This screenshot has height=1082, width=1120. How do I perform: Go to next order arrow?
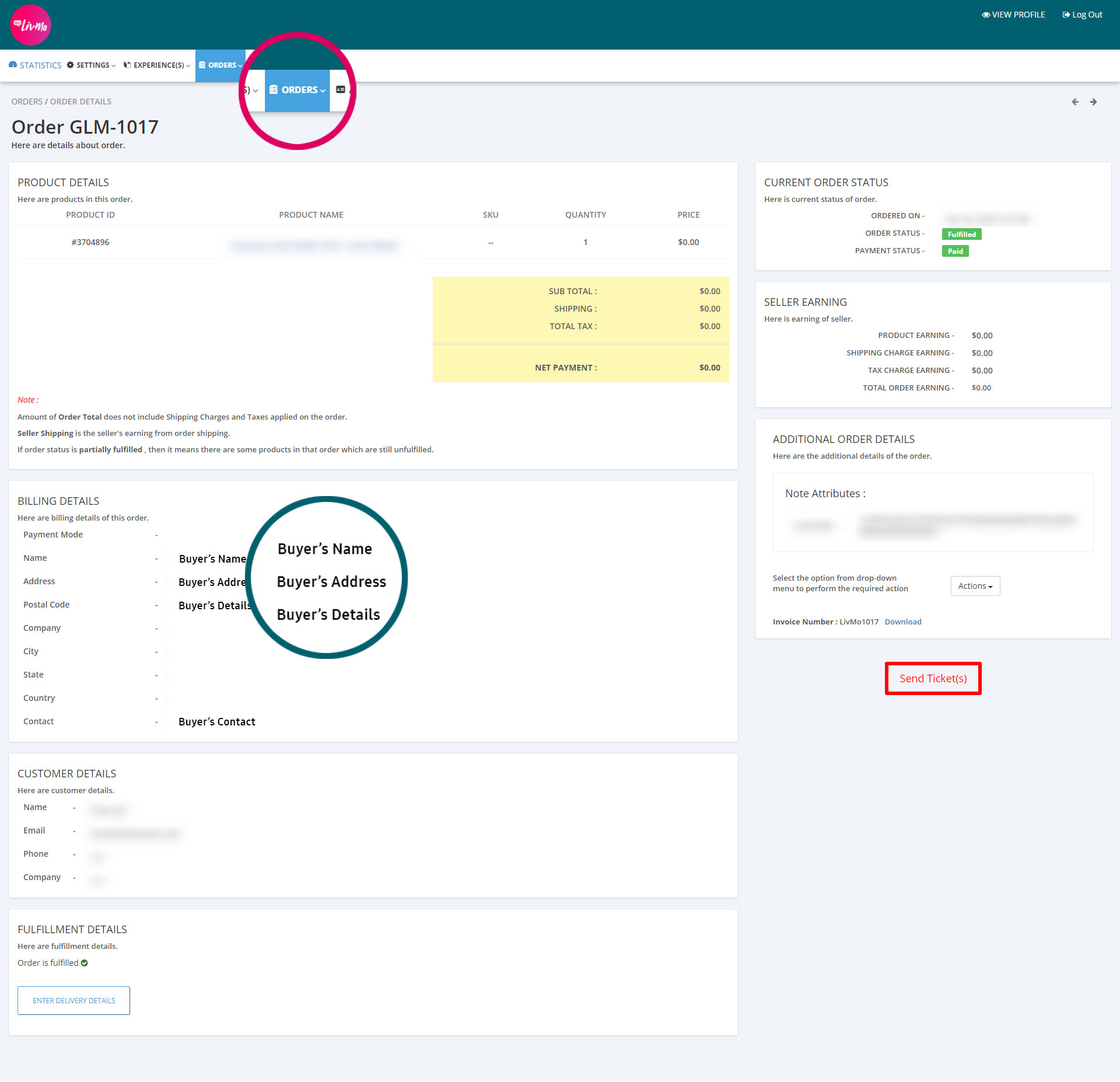1094,102
